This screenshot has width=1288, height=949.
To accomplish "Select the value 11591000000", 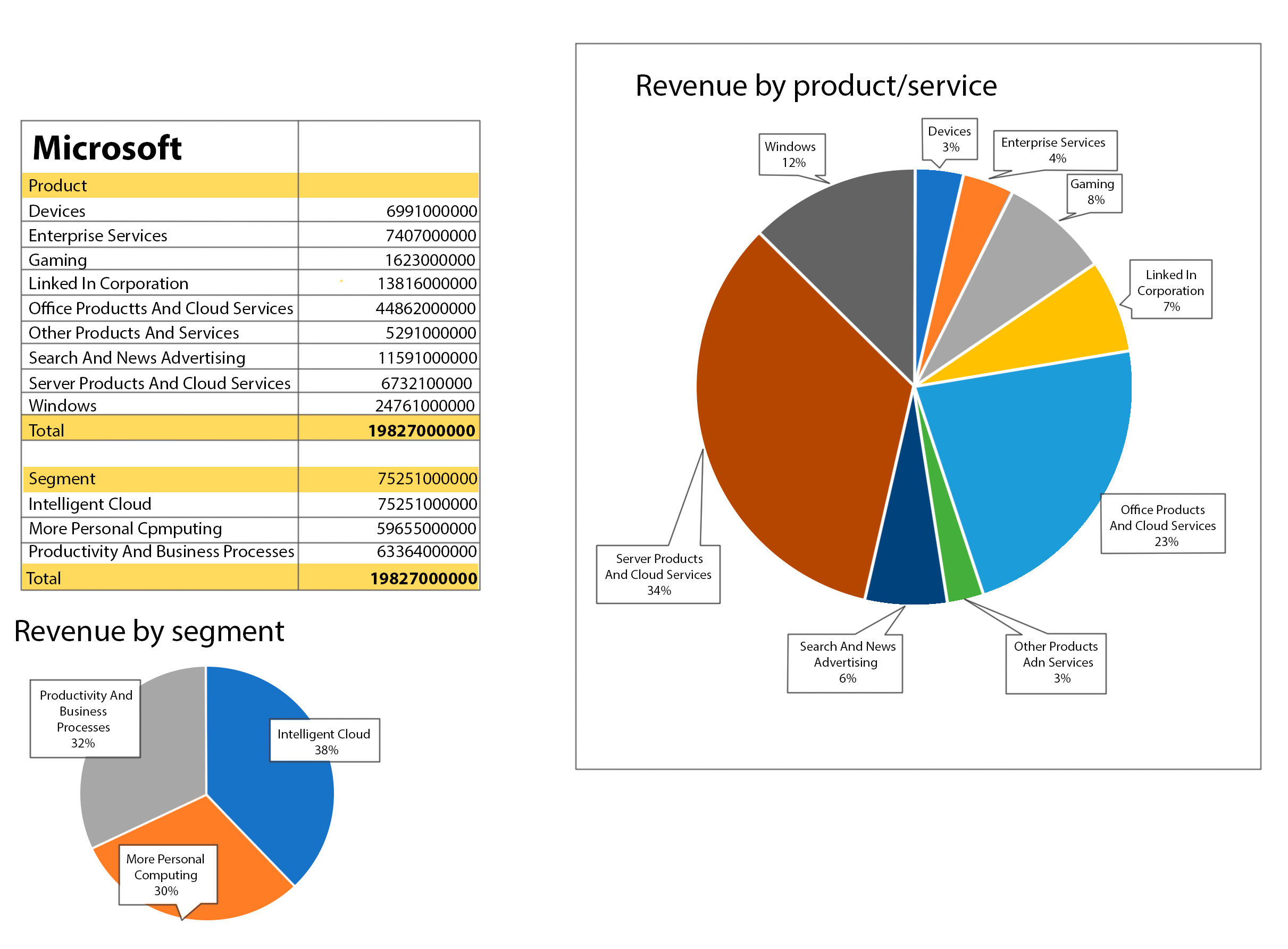I will (x=428, y=358).
